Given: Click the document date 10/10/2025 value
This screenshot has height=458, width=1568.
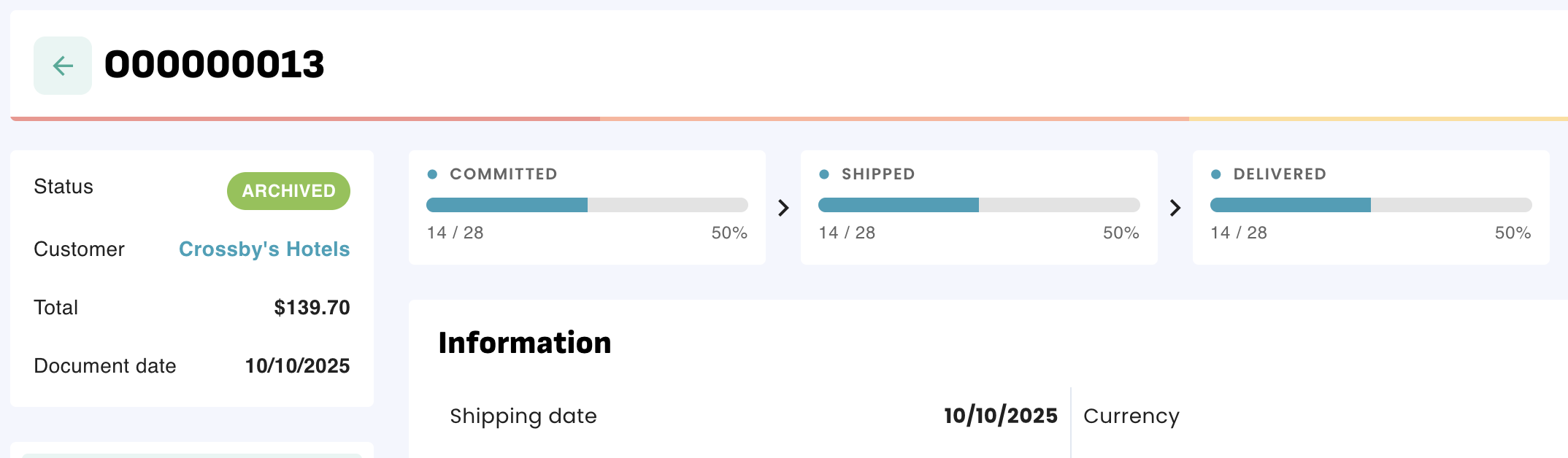Looking at the screenshot, I should pyautogui.click(x=297, y=366).
